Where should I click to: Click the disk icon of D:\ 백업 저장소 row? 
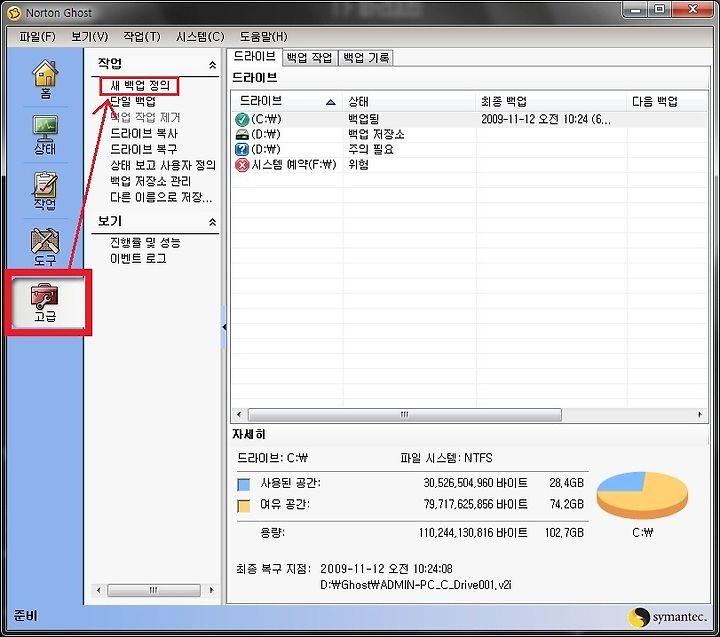[242, 135]
